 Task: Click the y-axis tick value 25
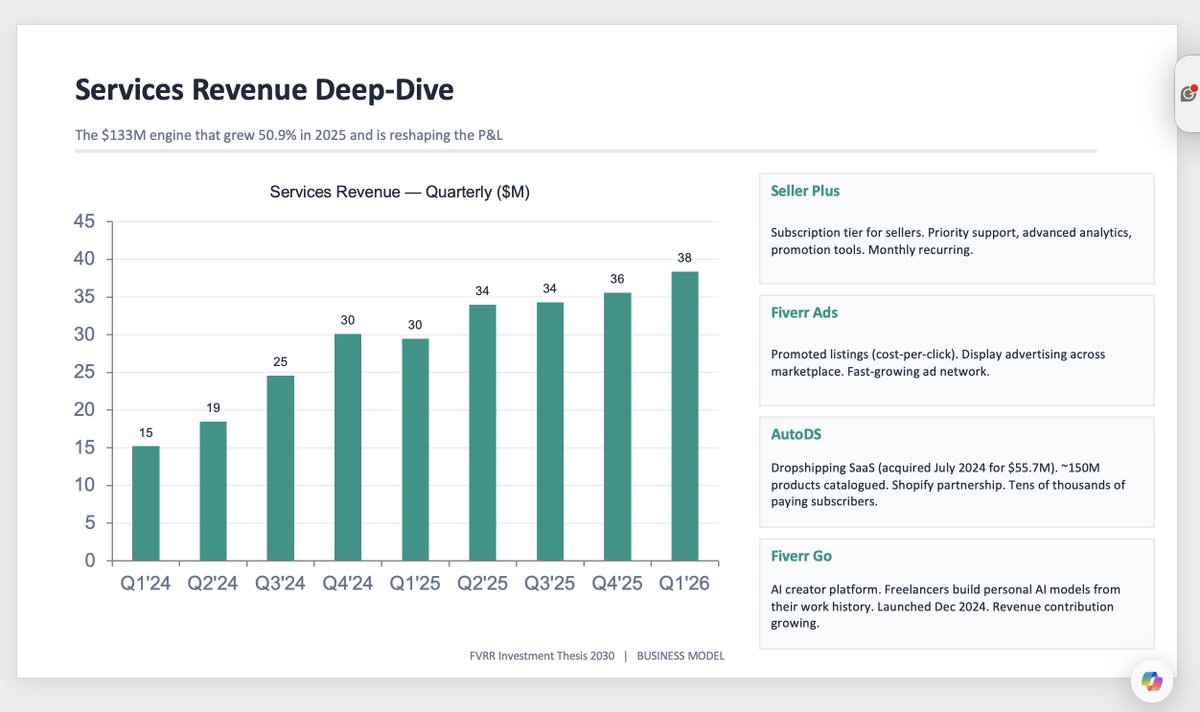85,372
